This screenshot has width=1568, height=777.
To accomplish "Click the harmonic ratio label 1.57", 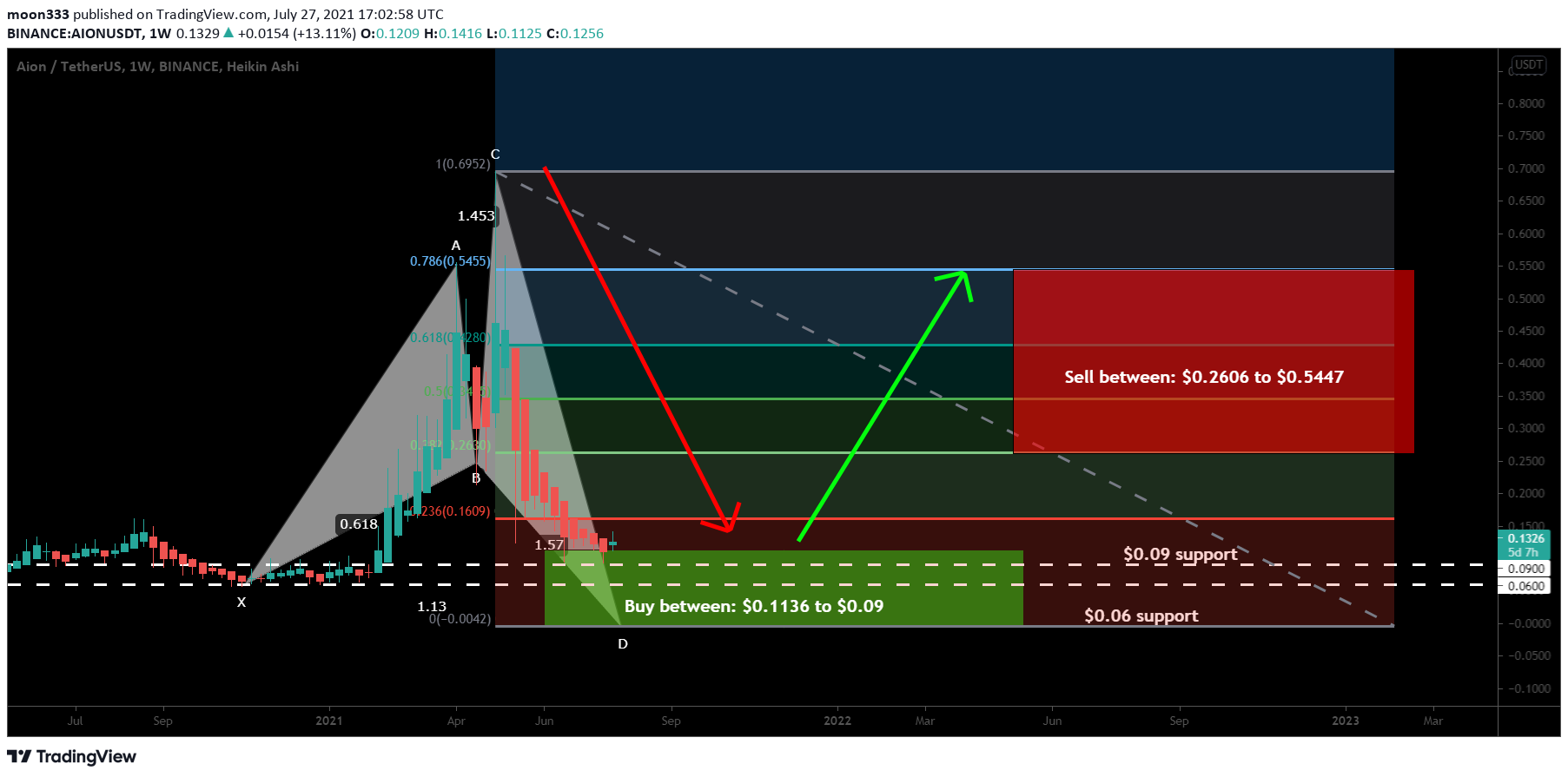I will tap(549, 544).
